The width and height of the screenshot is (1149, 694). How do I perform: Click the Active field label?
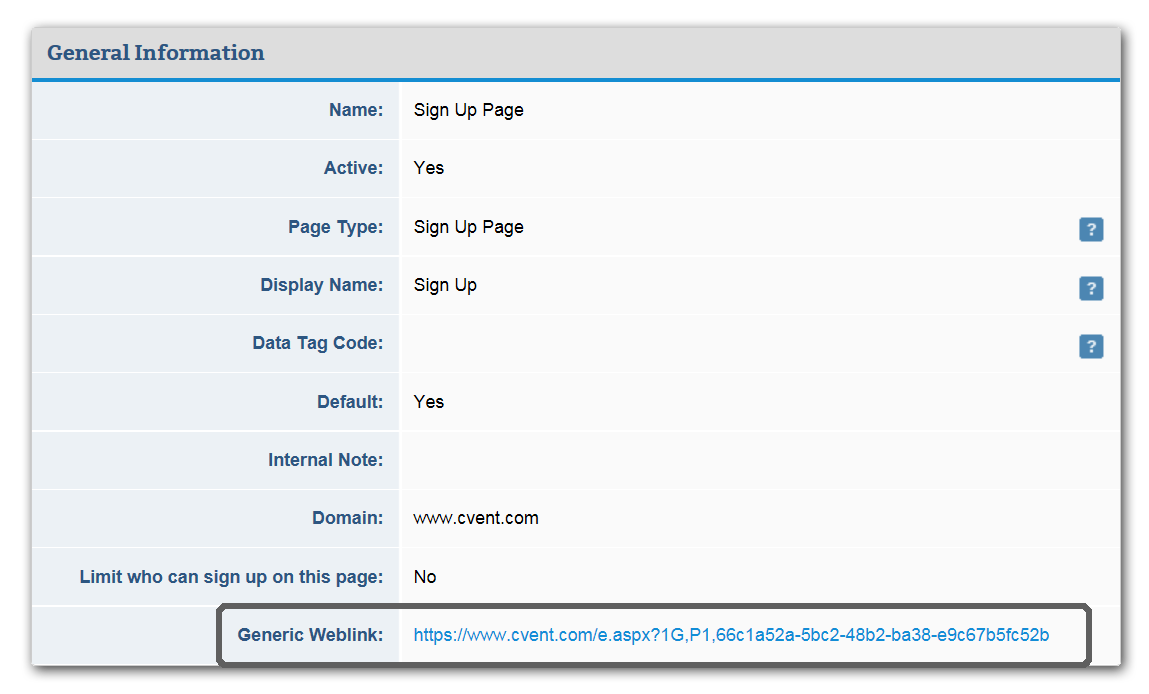(x=353, y=168)
